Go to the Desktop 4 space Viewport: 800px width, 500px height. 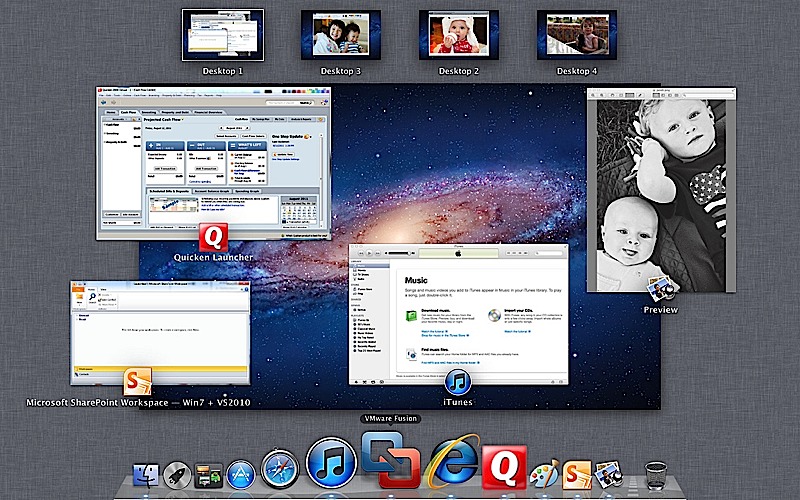[575, 35]
